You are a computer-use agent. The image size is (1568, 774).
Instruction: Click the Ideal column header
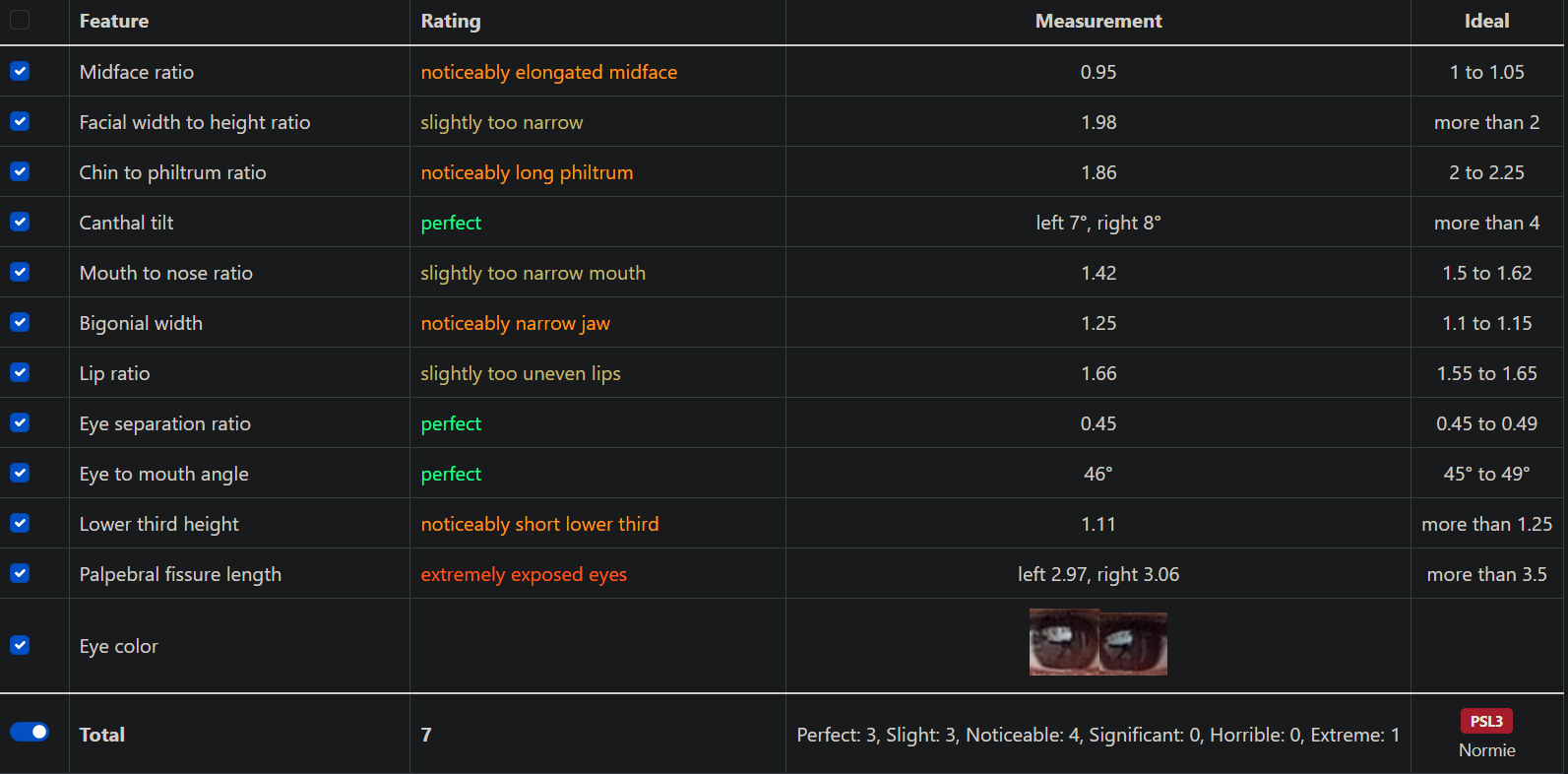1486,21
